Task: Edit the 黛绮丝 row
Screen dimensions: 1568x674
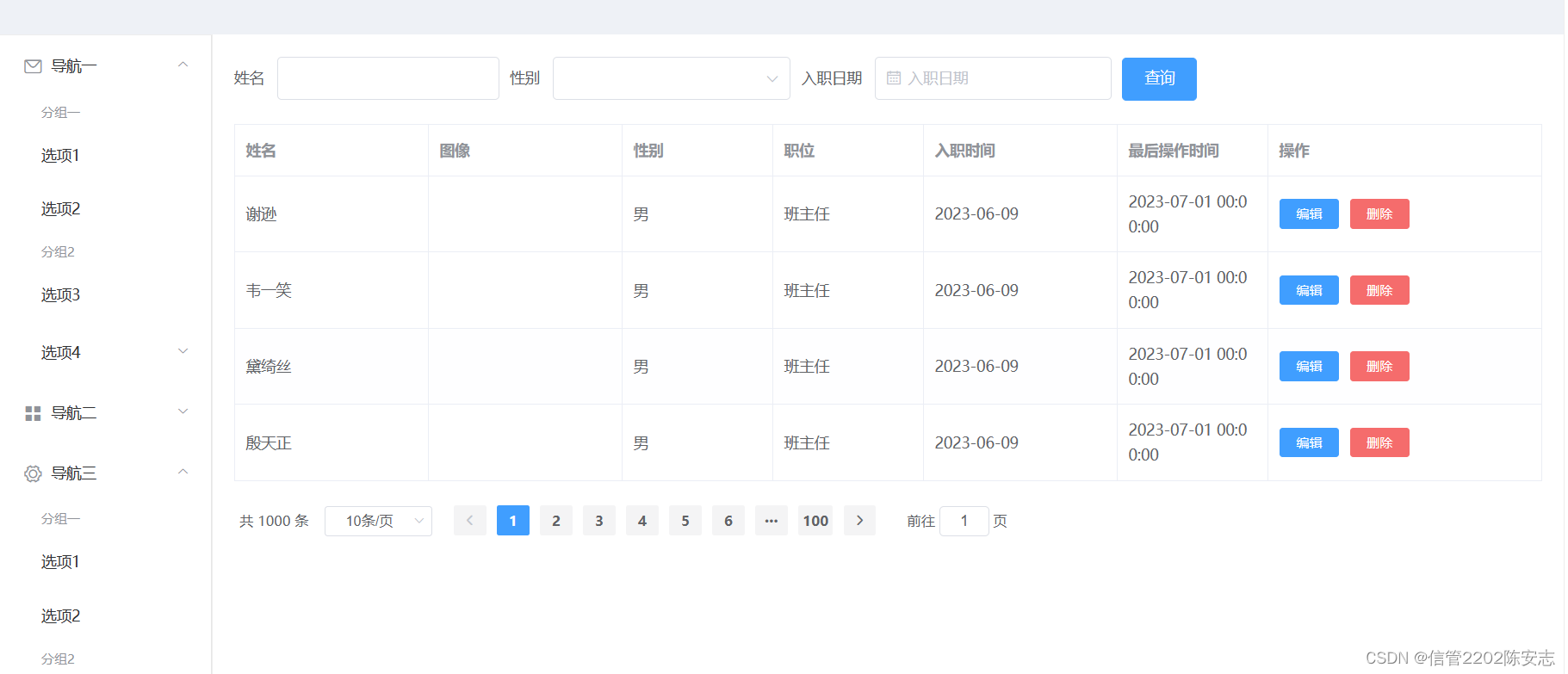Action: pyautogui.click(x=1309, y=367)
